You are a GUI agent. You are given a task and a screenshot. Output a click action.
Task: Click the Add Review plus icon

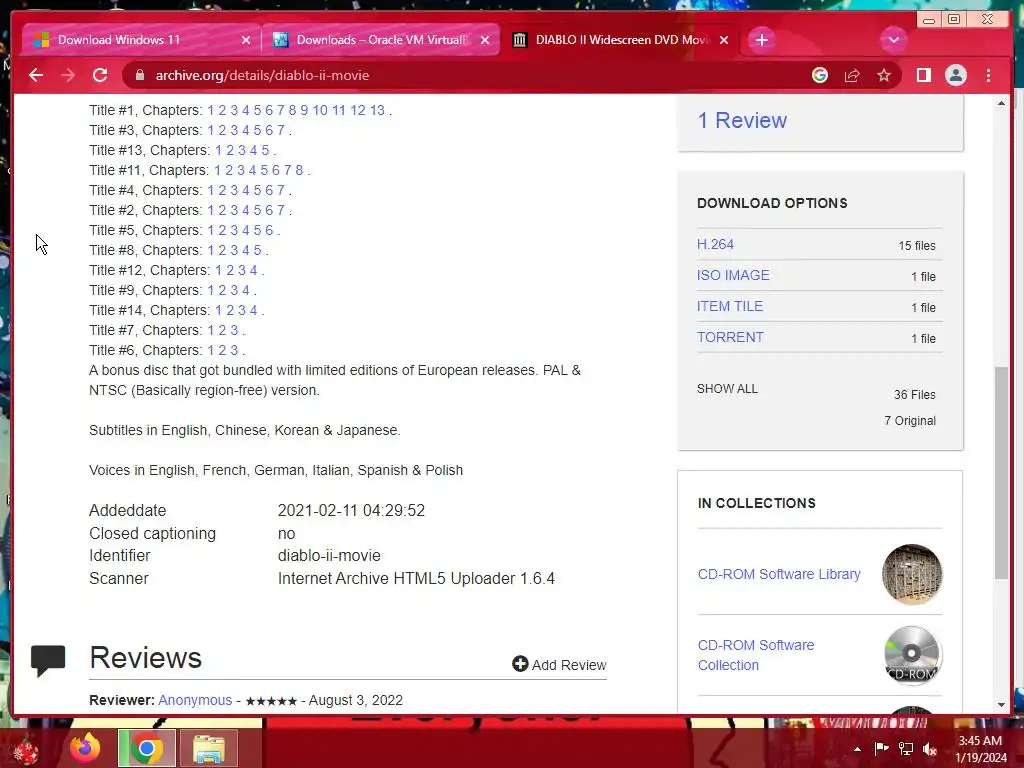click(x=520, y=664)
